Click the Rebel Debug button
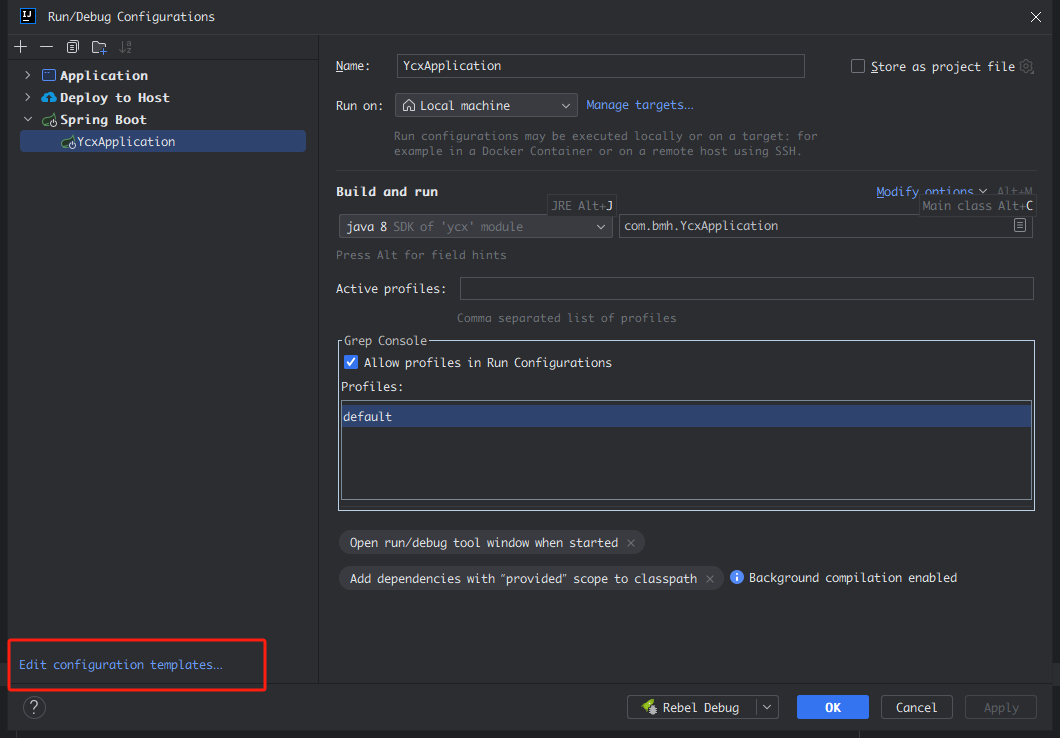The image size is (1060, 738). pyautogui.click(x=692, y=707)
